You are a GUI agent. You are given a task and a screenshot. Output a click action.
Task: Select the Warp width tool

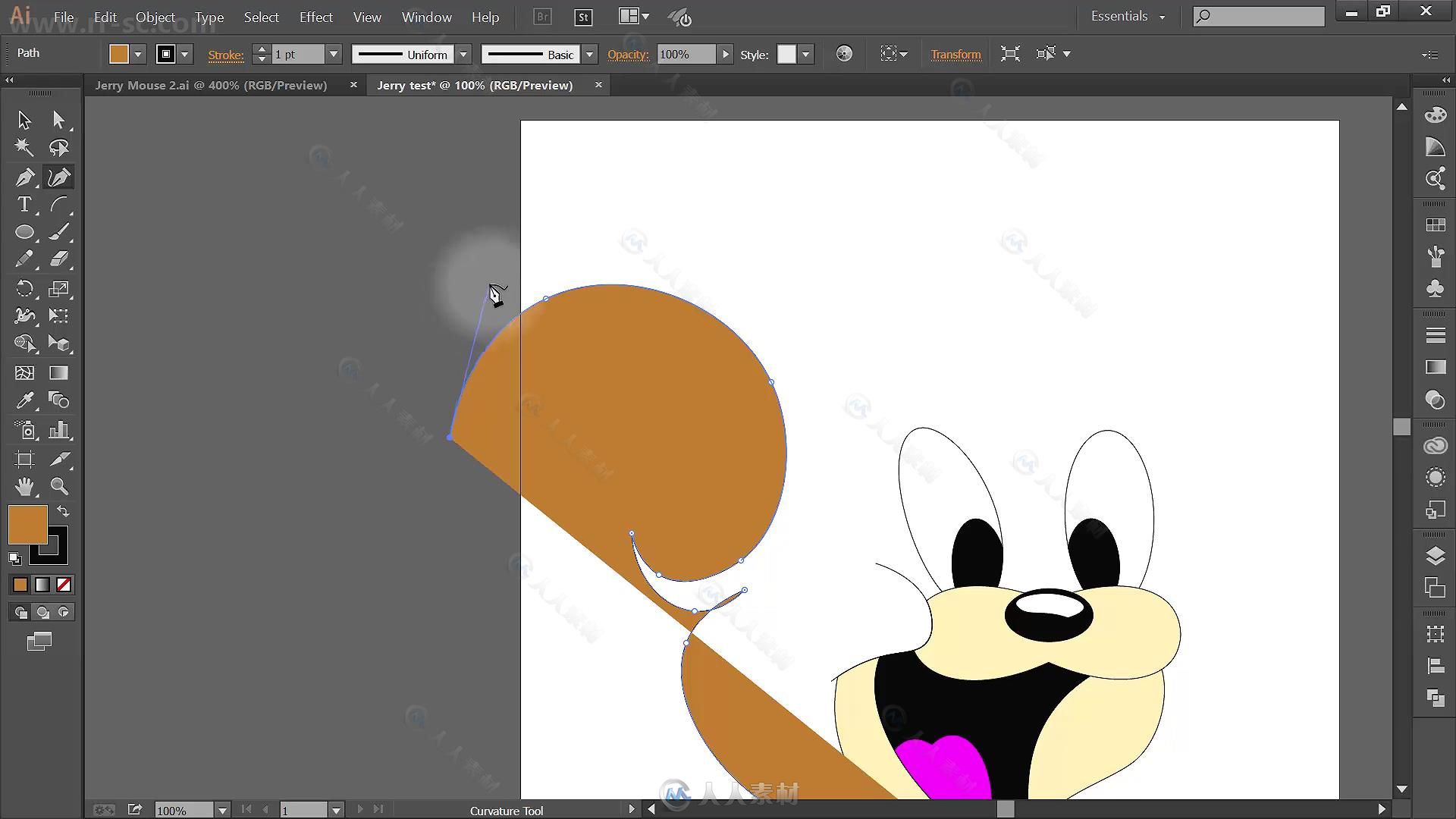(24, 315)
